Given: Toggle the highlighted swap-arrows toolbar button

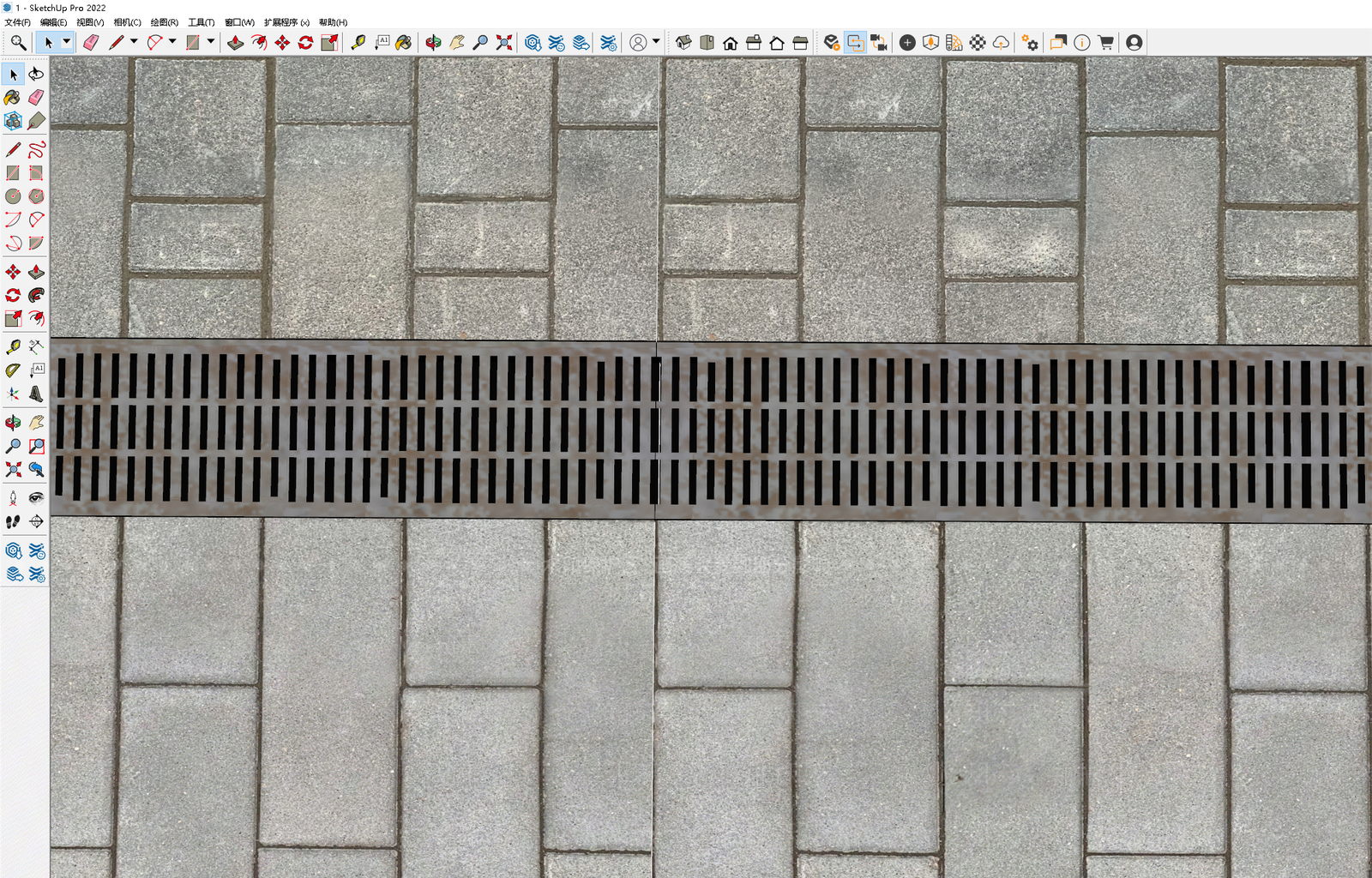Looking at the screenshot, I should click(855, 42).
